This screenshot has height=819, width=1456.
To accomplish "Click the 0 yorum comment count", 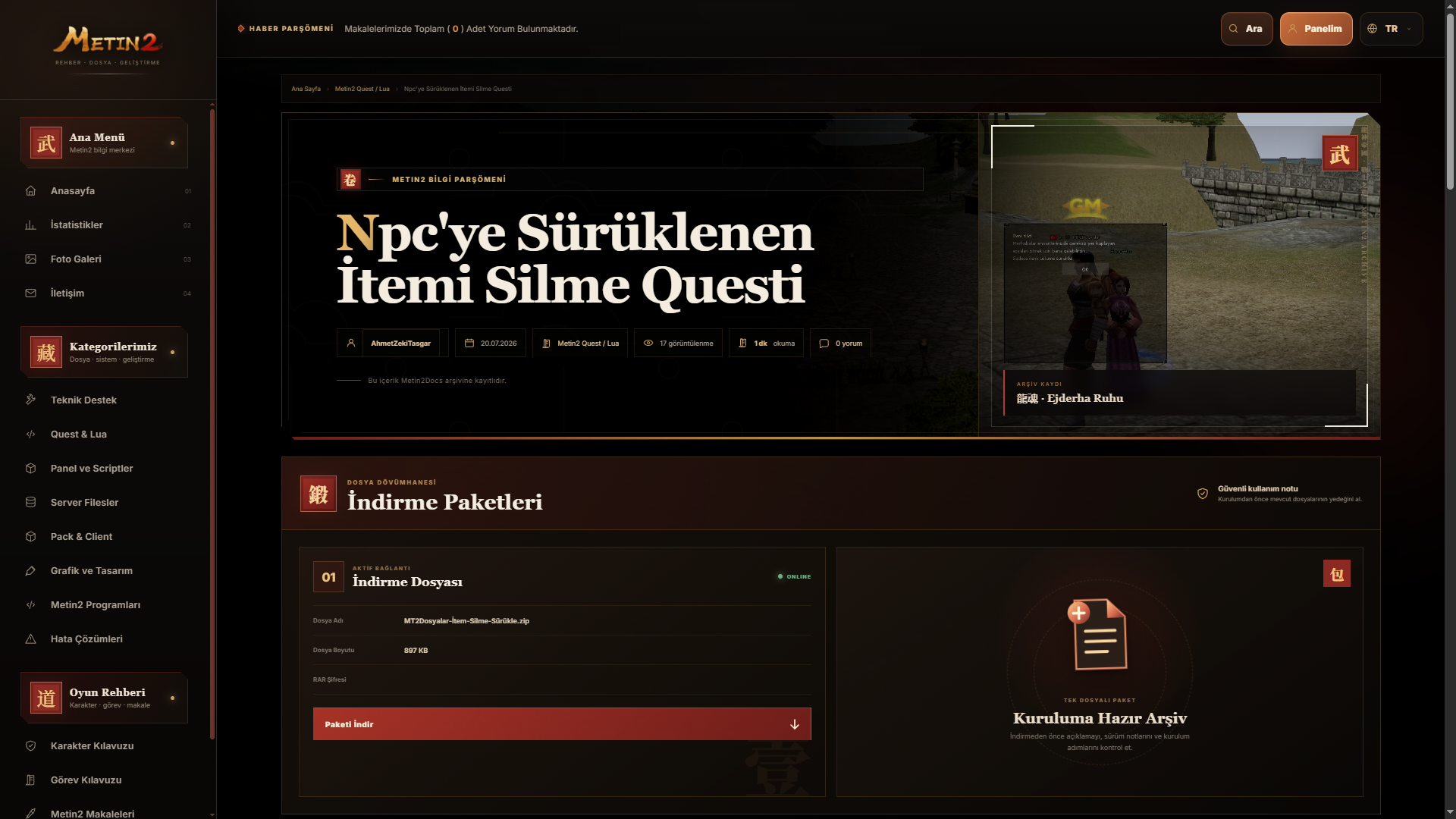I will [x=840, y=344].
